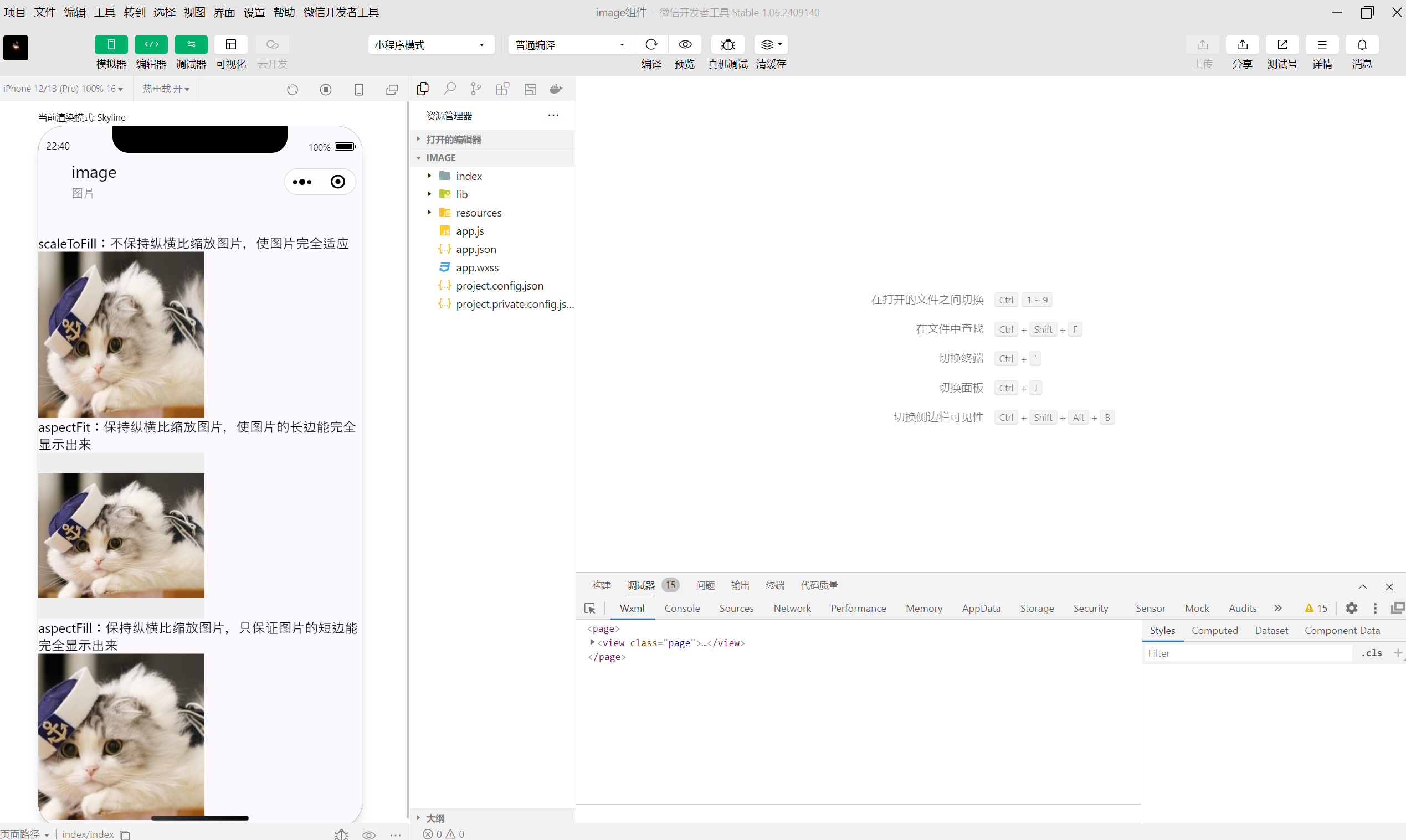Open the search panel magnifier icon
This screenshot has height=840, width=1406.
pyautogui.click(x=450, y=89)
